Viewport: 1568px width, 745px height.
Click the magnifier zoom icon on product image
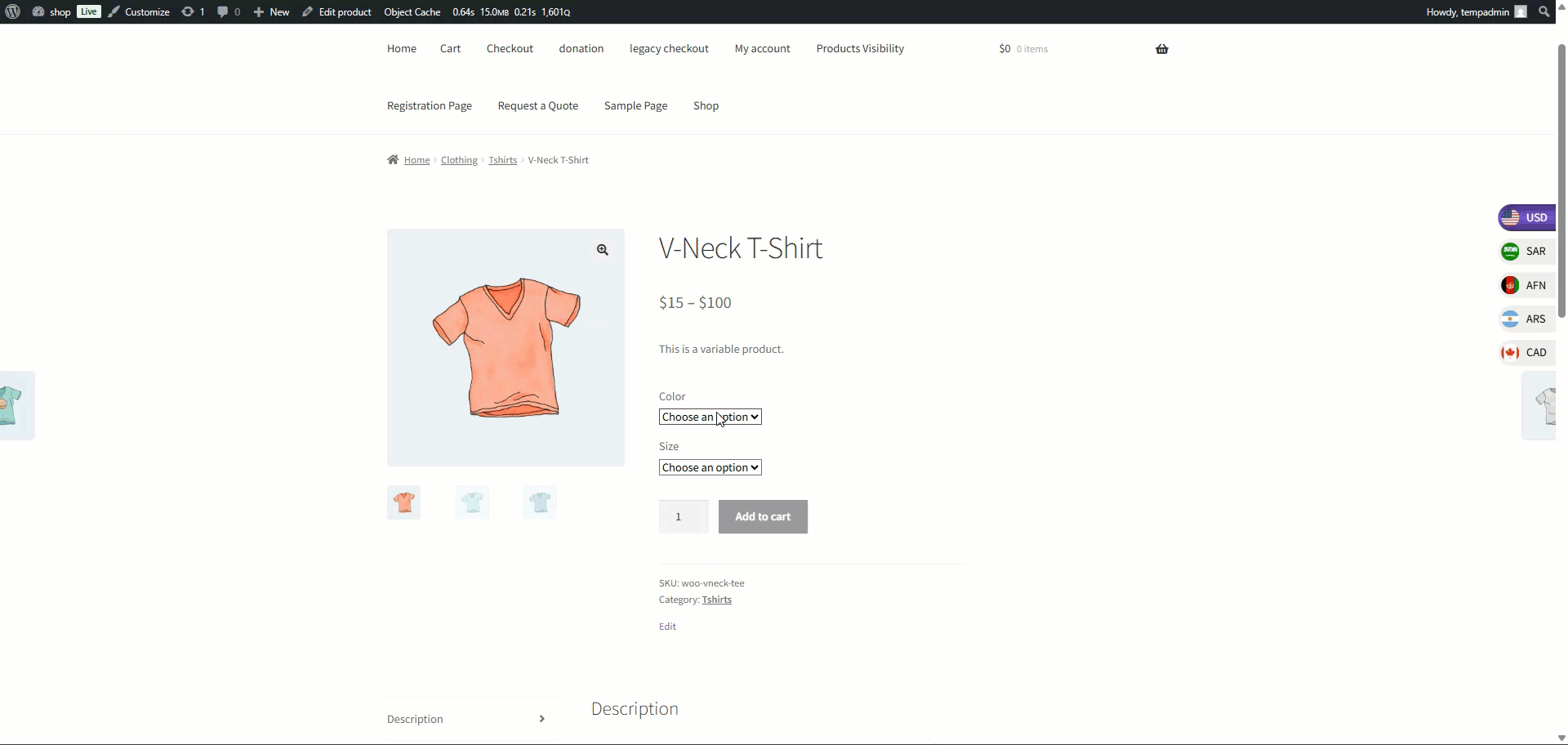click(x=602, y=250)
